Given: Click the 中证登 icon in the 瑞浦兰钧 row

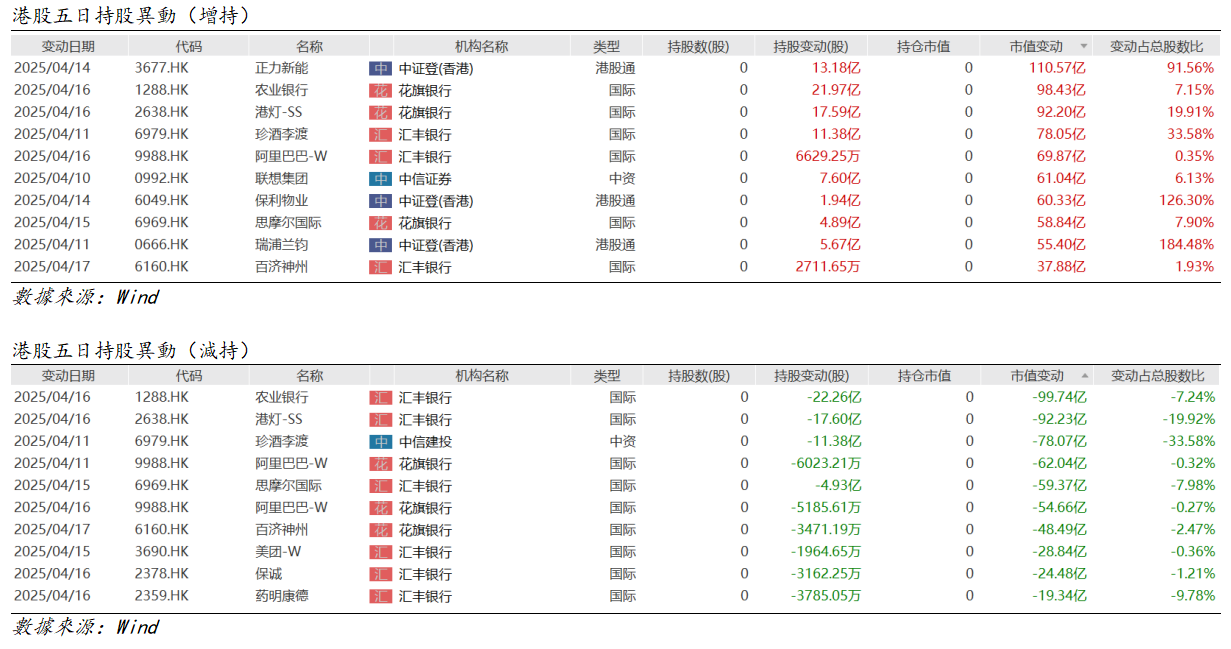Looking at the screenshot, I should point(381,244).
